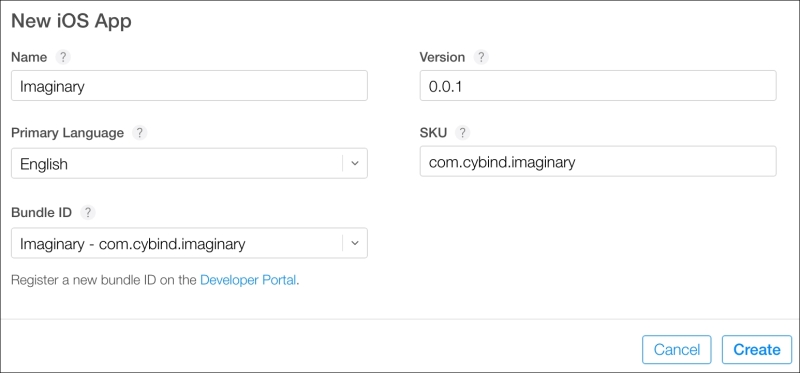Click the Version field showing 0.0.1
800x373 pixels.
point(598,86)
